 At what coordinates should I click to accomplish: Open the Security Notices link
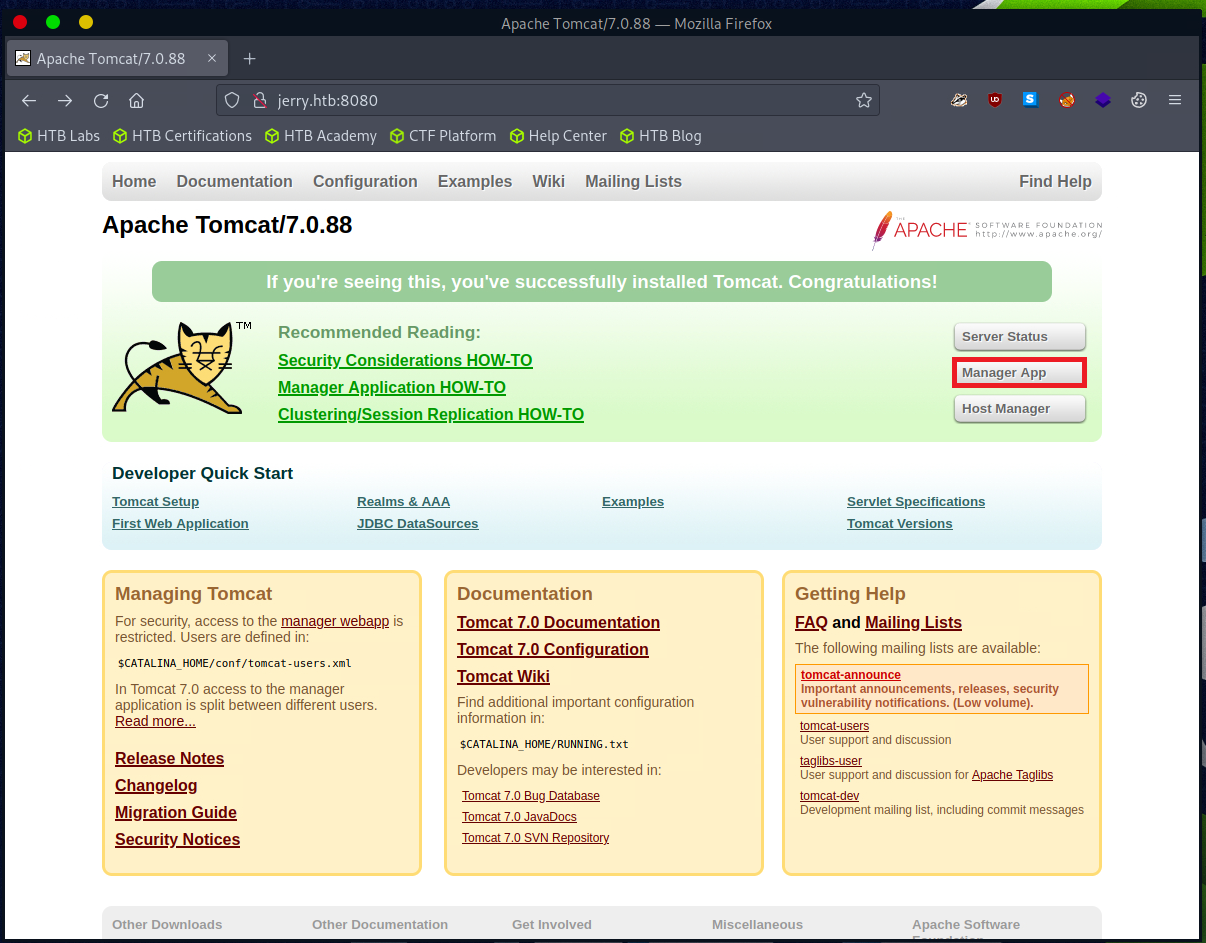[x=177, y=840]
